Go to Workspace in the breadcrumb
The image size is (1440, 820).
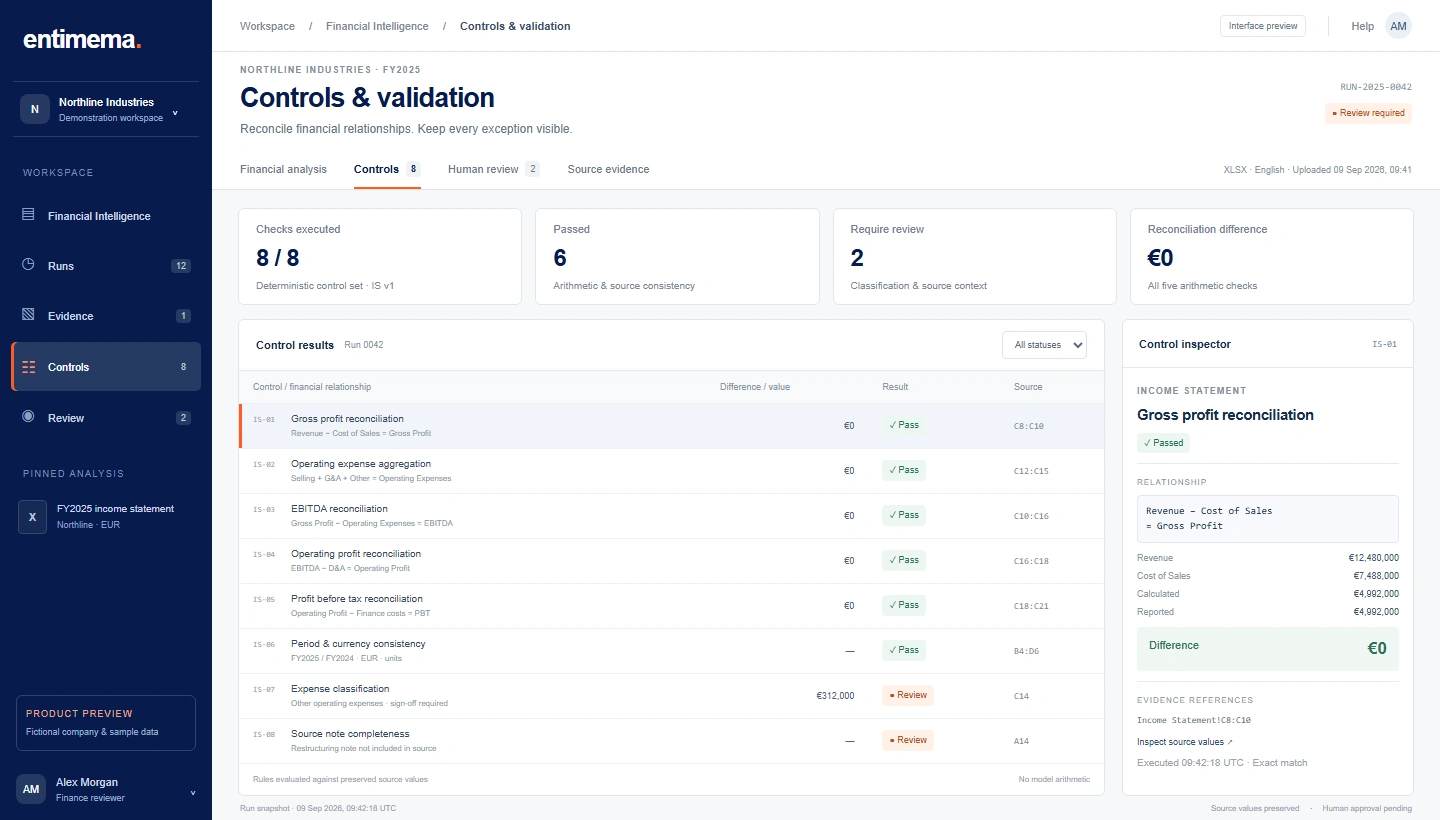point(267,26)
